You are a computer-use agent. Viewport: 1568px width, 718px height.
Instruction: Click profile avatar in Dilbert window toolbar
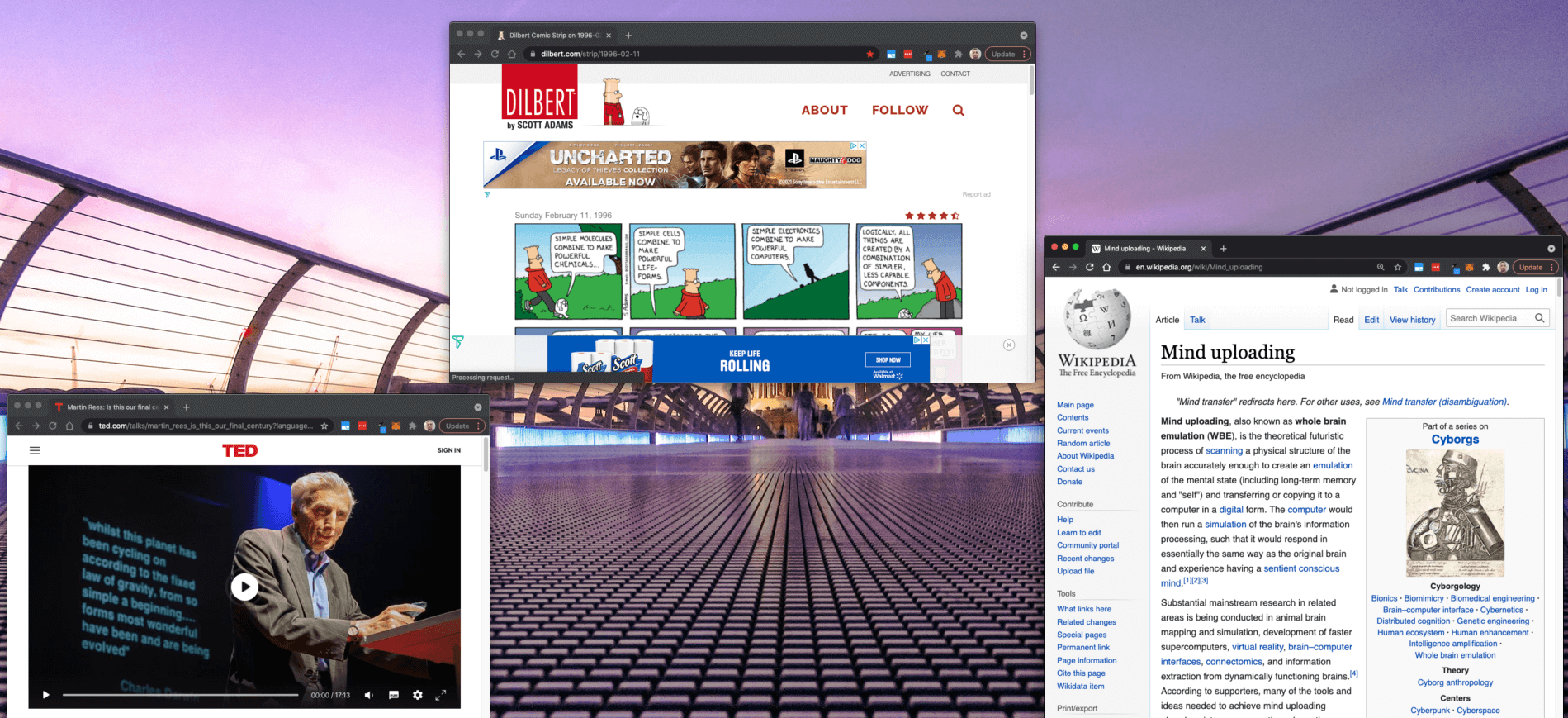[975, 54]
